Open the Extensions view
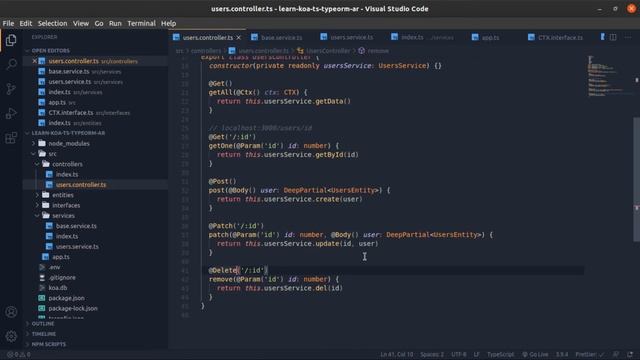Viewport: 640px width, 360px height. pyautogui.click(x=11, y=138)
